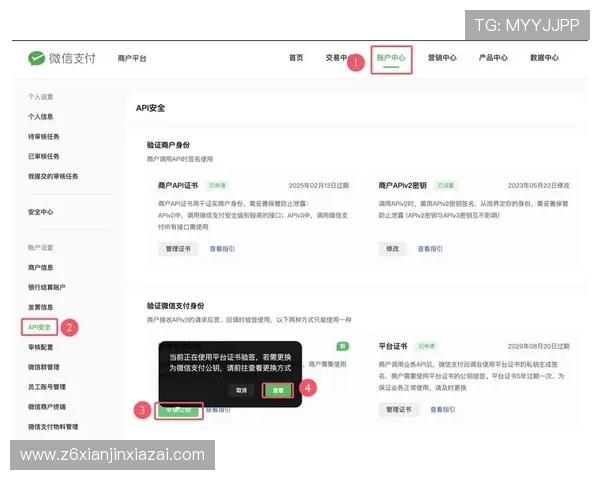The width and height of the screenshot is (600, 480).
Task: Open 审核配置 in the sidebar
Action: [41, 347]
